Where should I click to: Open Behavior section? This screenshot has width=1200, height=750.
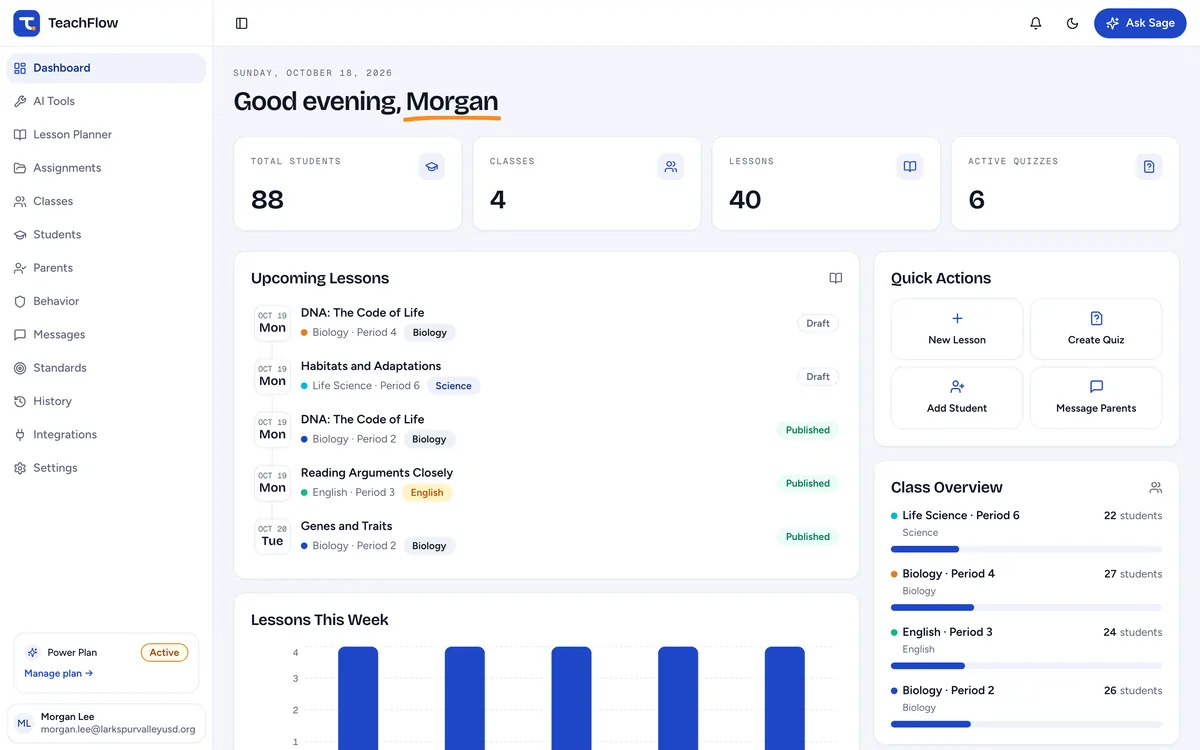(106, 301)
